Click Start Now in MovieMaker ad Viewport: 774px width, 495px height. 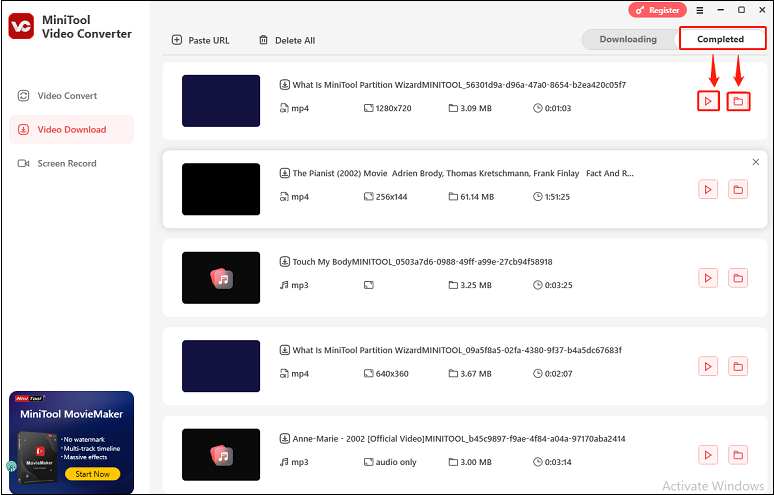(x=93, y=474)
